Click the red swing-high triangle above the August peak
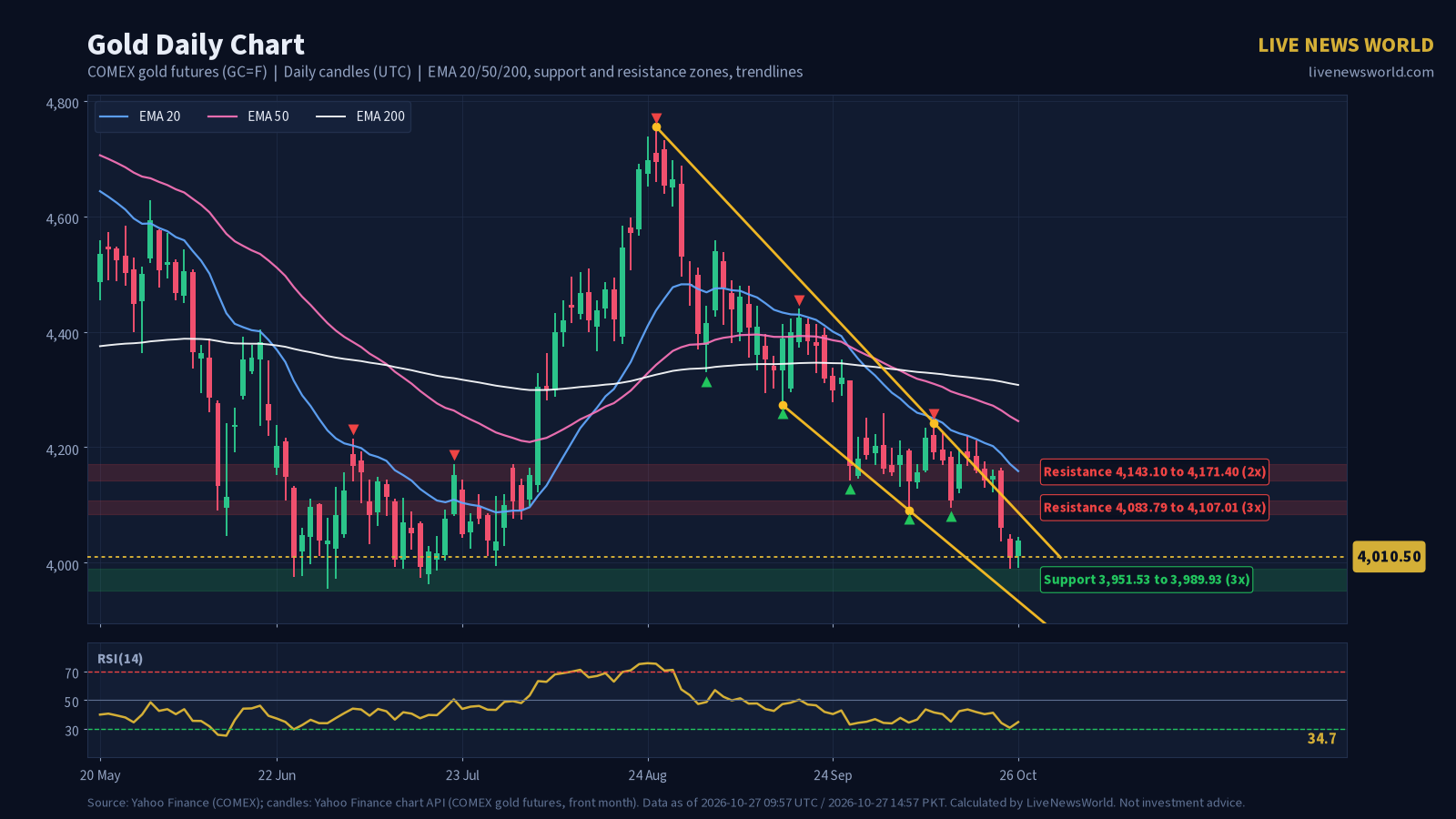Screen dimensions: 1456x819 656,118
